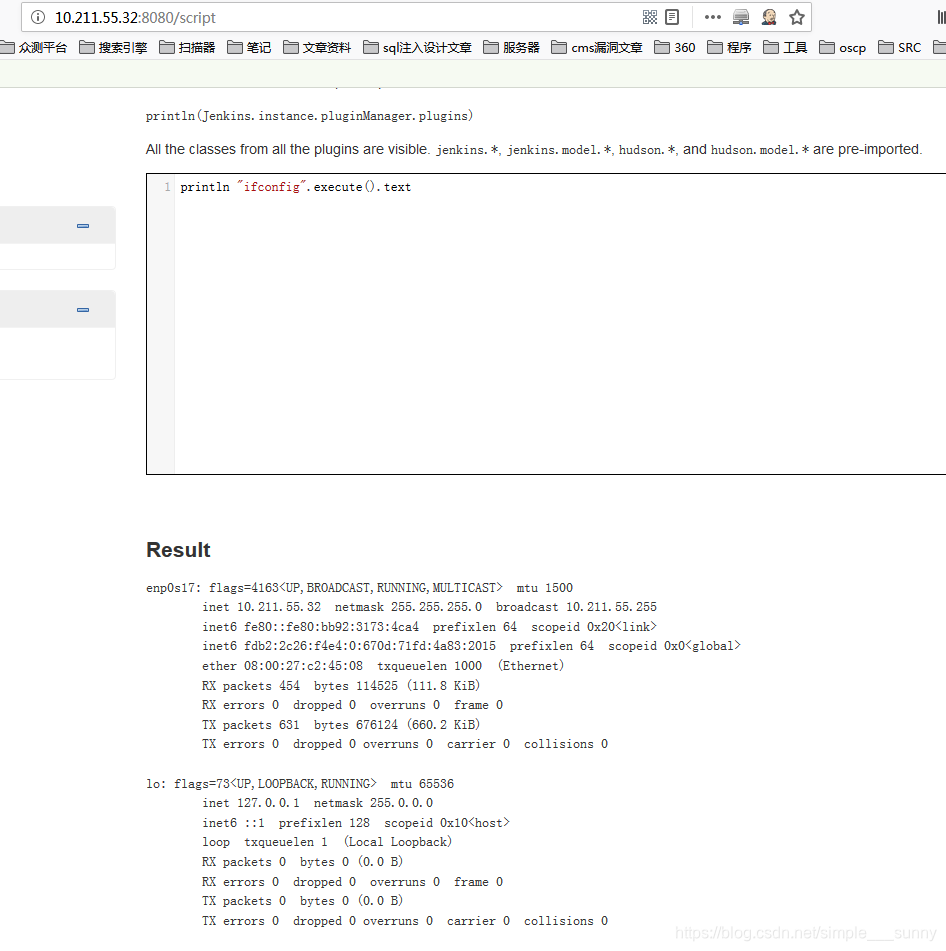Click the lo: flags=73 loopback line
Screen dimensions: 946x951
[300, 784]
